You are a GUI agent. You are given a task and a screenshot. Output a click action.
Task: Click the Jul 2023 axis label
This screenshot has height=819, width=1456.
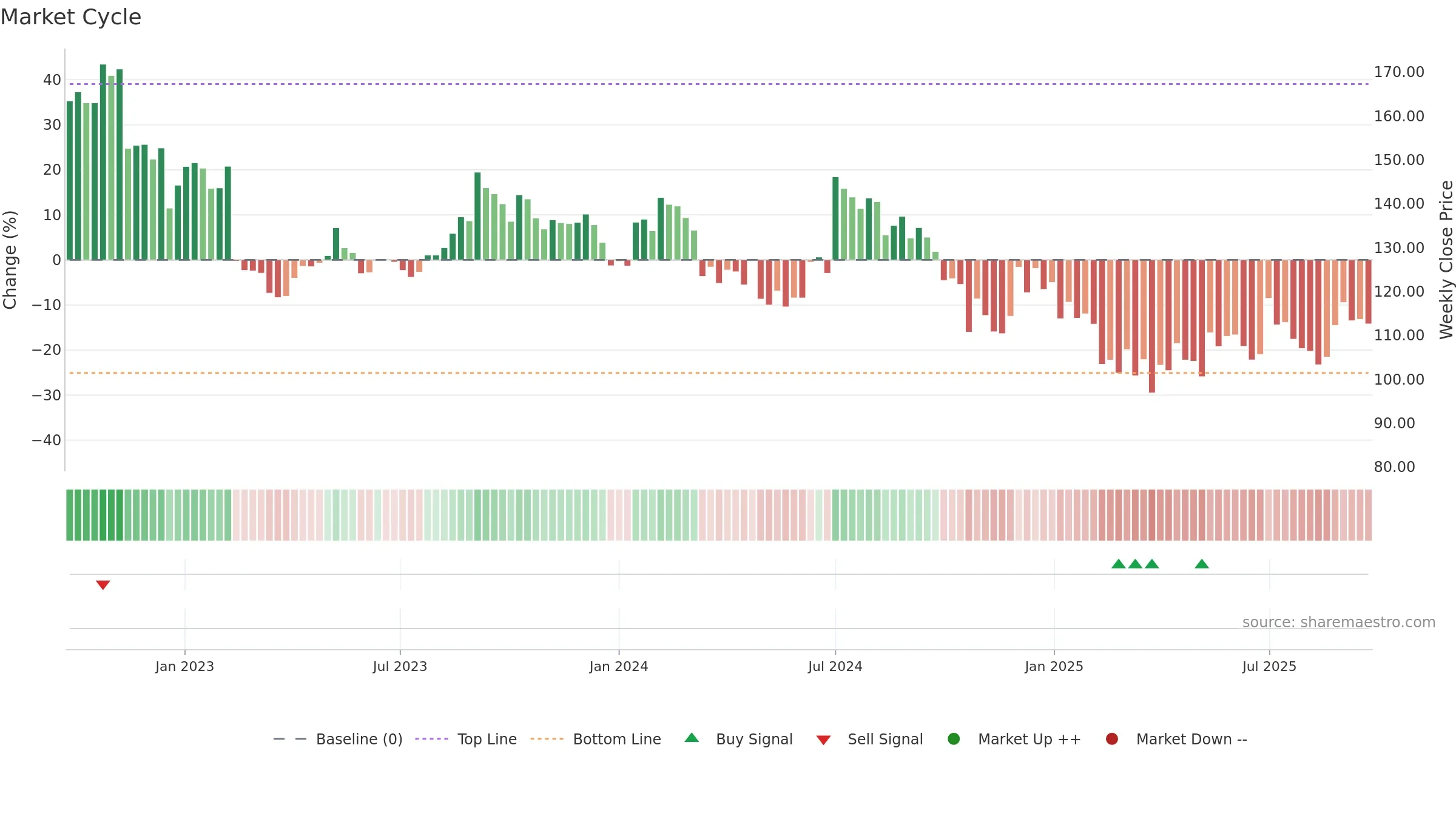point(400,666)
